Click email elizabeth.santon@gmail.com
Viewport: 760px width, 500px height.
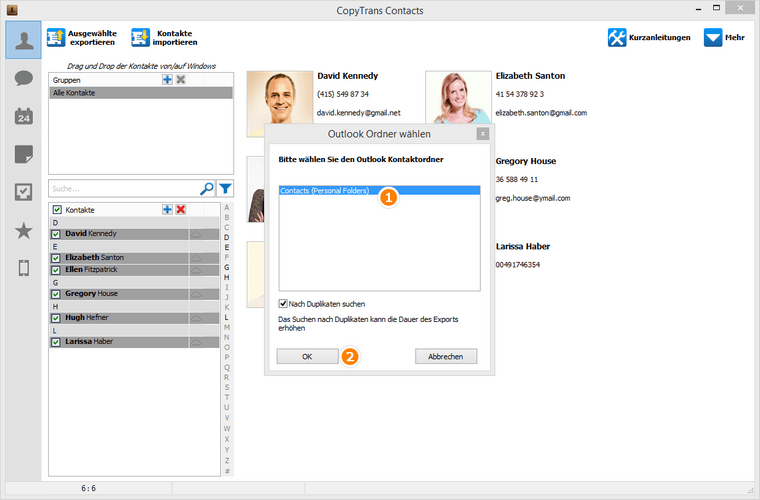(541, 113)
